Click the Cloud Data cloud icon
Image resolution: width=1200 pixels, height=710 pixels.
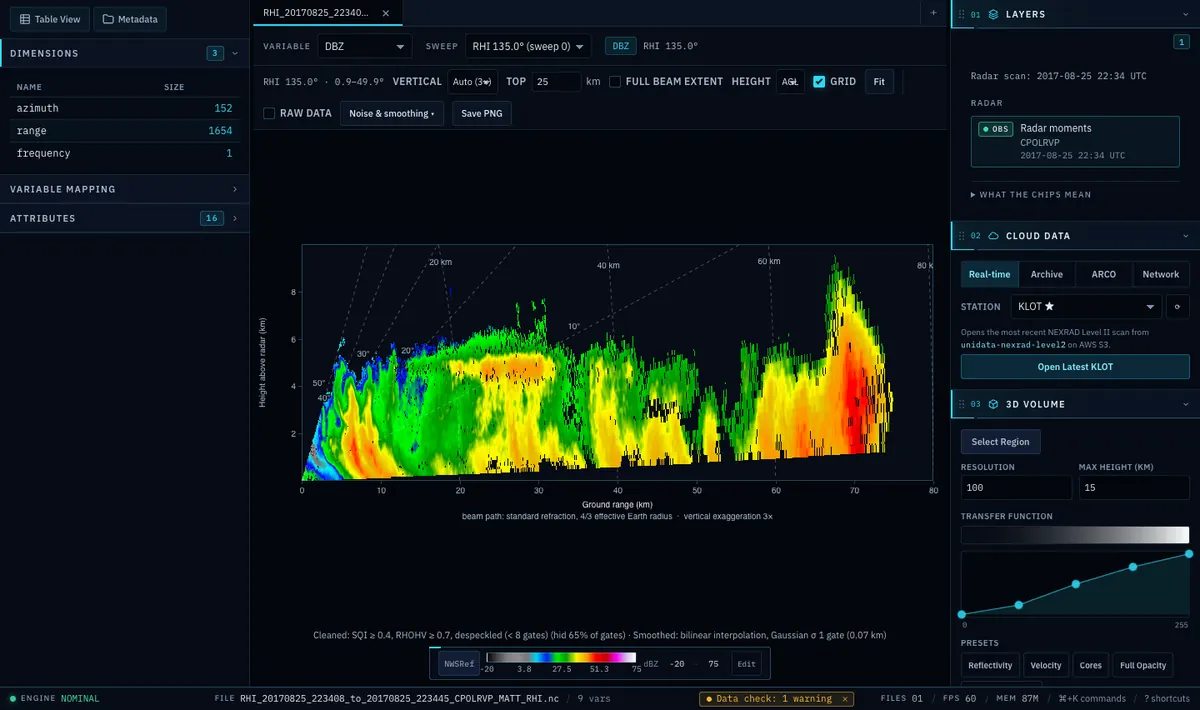(993, 236)
